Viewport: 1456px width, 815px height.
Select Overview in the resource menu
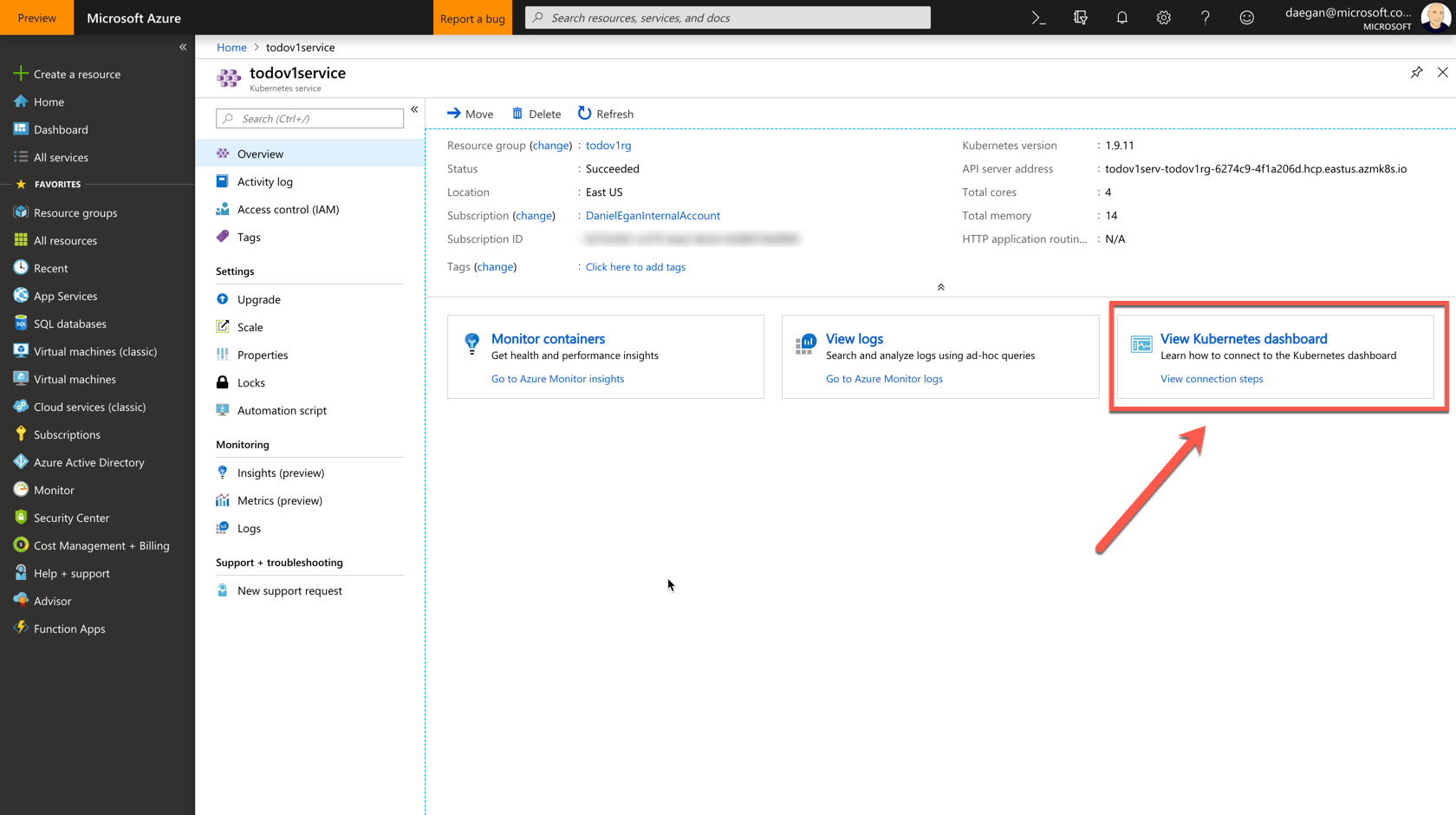point(310,153)
